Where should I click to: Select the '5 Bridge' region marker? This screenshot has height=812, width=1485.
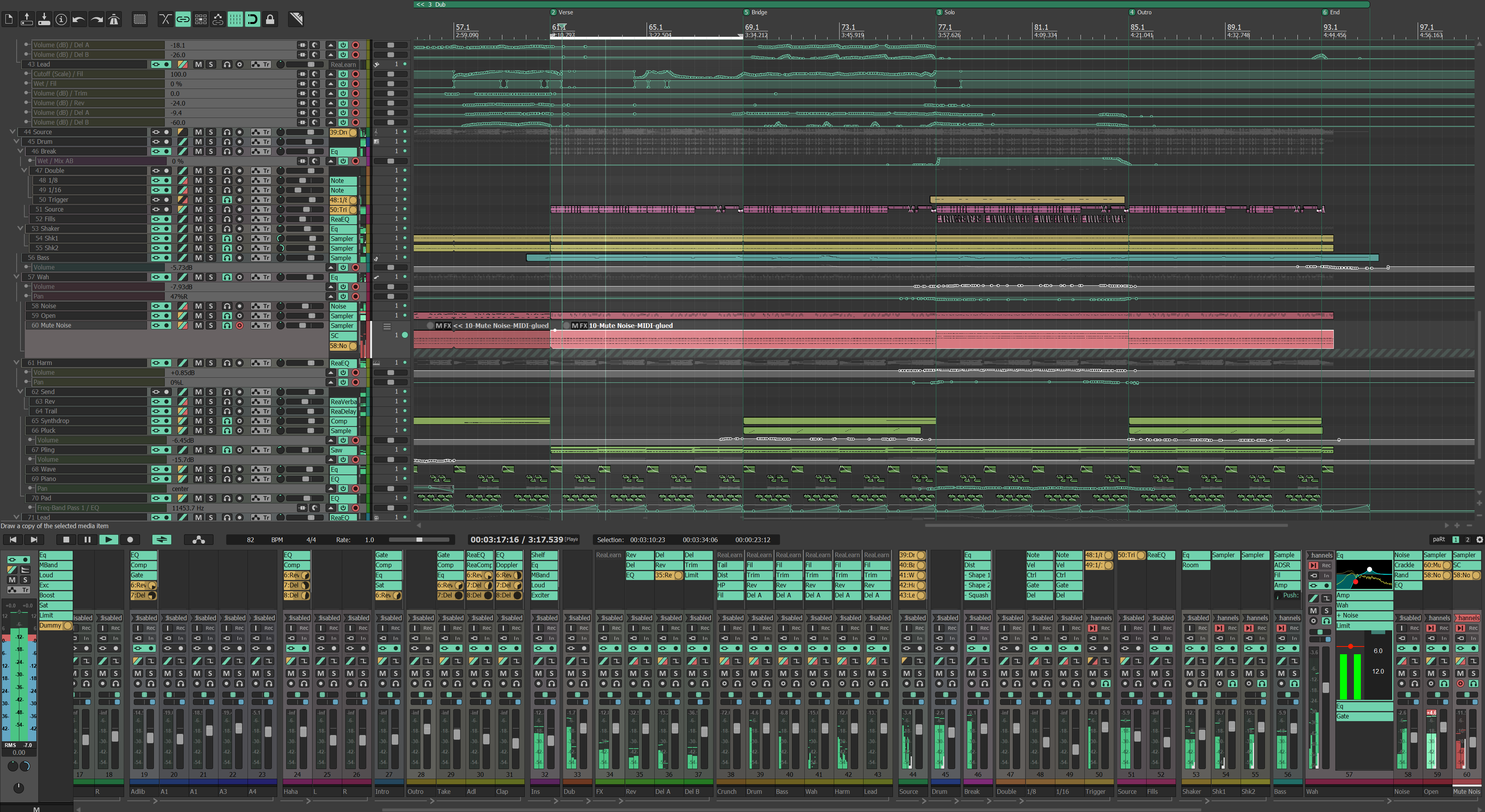756,12
